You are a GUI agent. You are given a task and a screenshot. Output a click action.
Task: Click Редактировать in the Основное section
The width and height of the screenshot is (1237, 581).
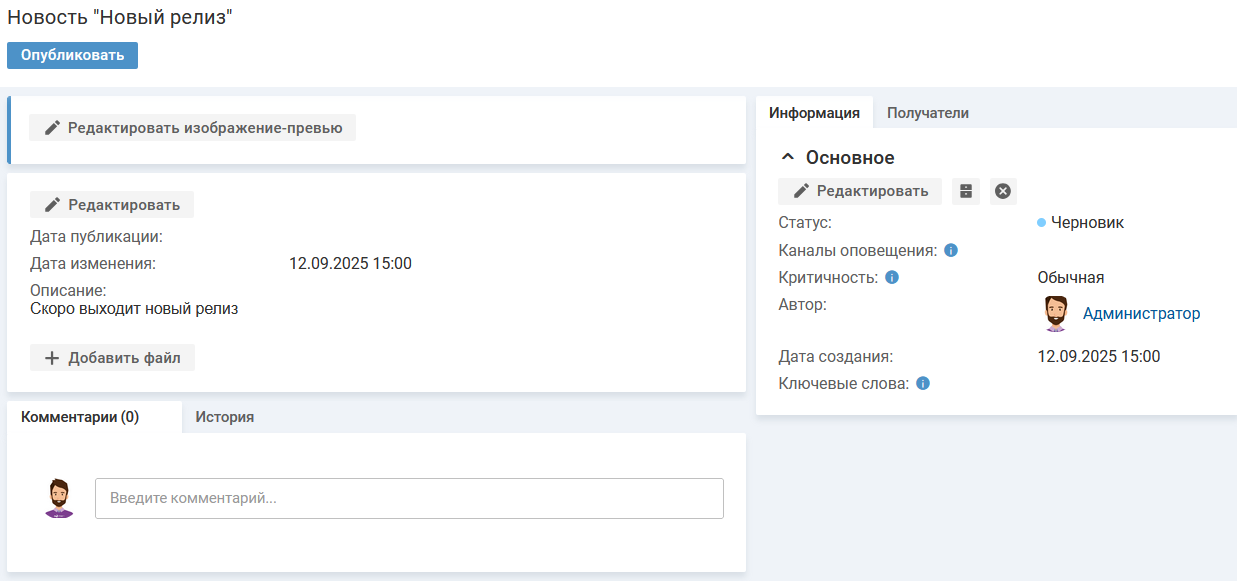860,191
